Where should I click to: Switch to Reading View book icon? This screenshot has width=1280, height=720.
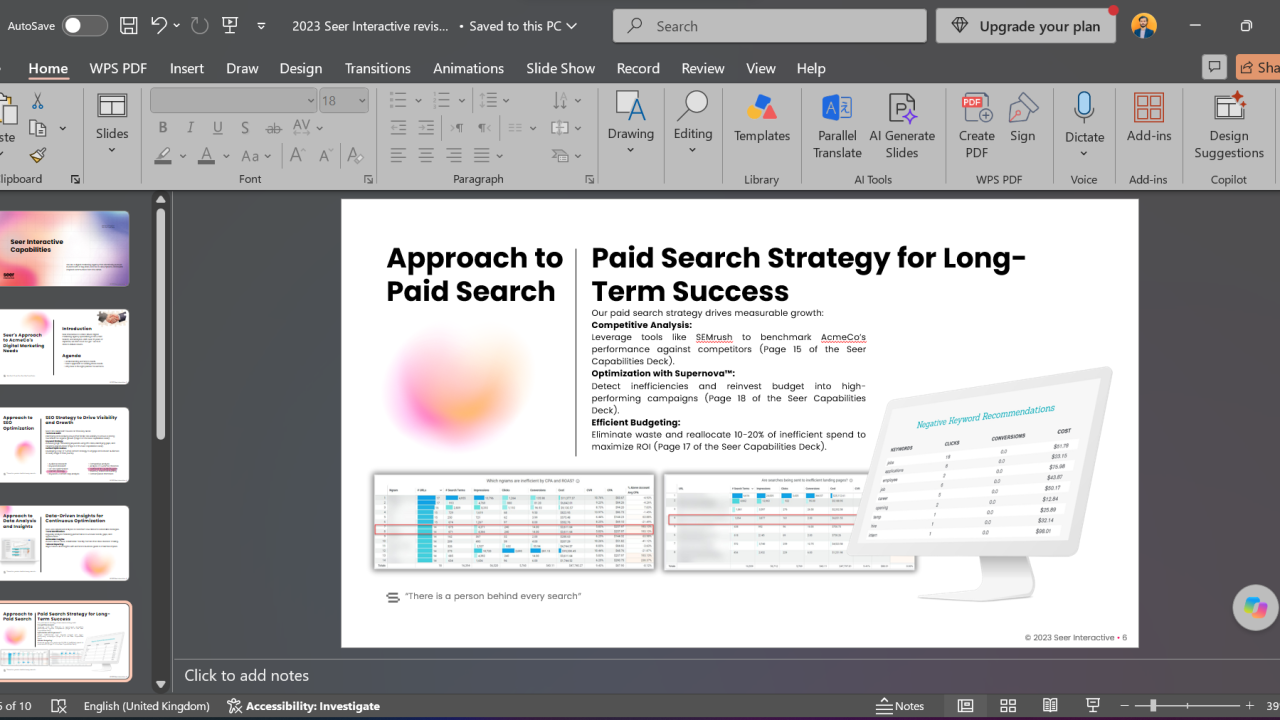point(1050,706)
